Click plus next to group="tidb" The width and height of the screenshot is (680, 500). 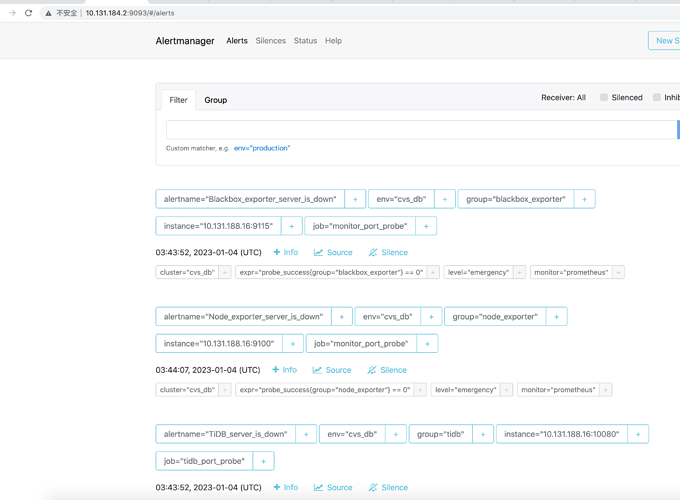point(483,434)
